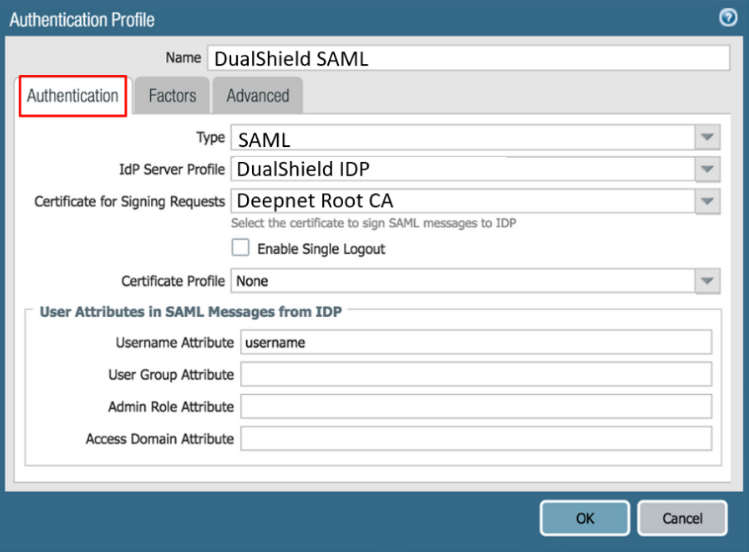
Task: Click the User Group Attribute field
Action: point(476,375)
